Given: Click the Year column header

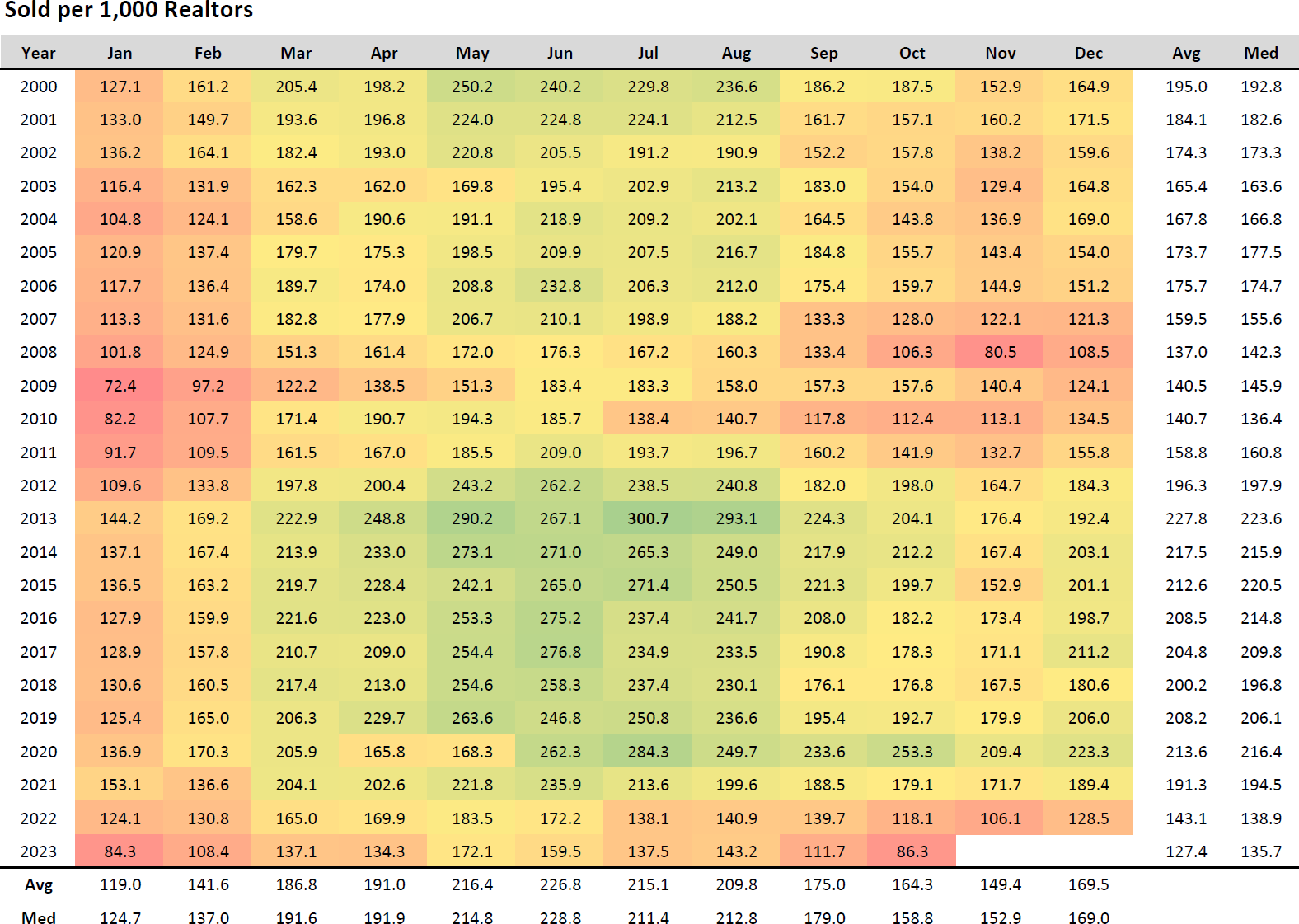Looking at the screenshot, I should pos(39,53).
